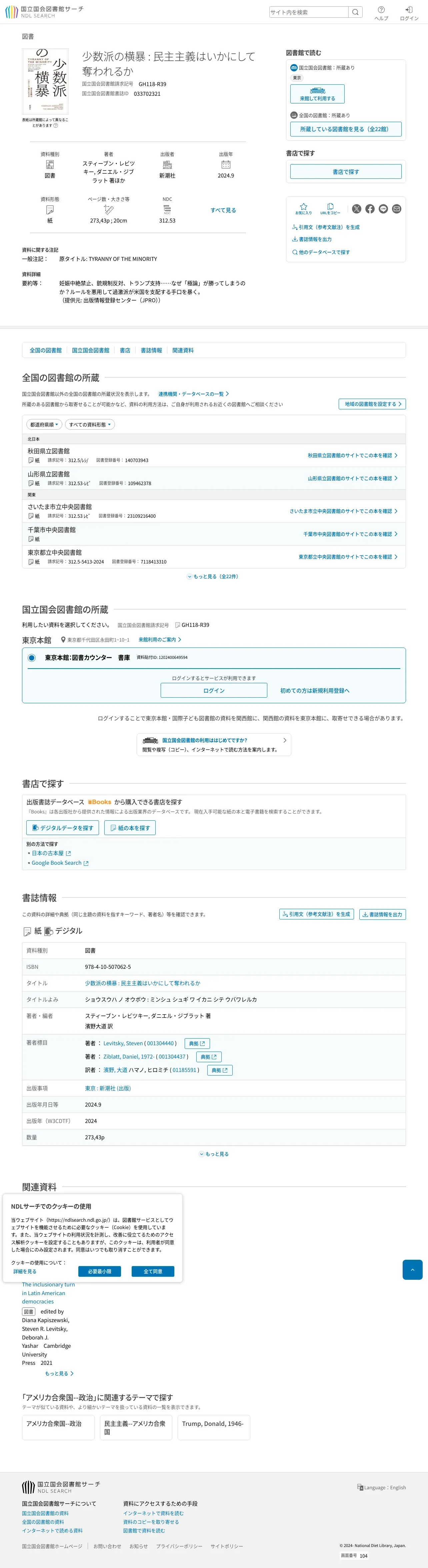
Task: Click 詳細を見る in cookie notice
Action: pos(25,1271)
